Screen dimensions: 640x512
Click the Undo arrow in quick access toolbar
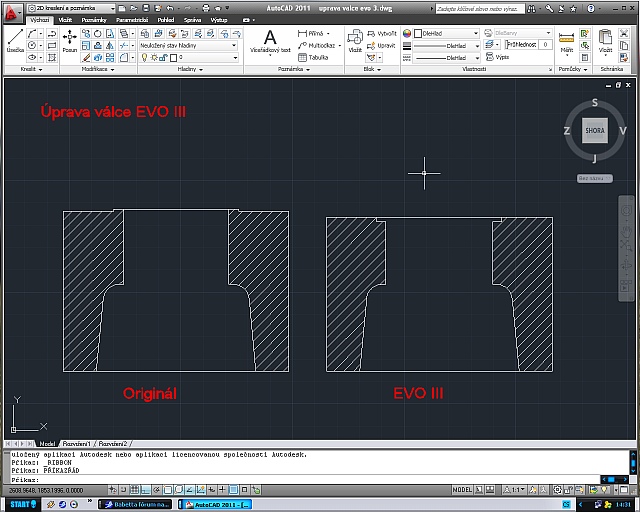click(170, 8)
